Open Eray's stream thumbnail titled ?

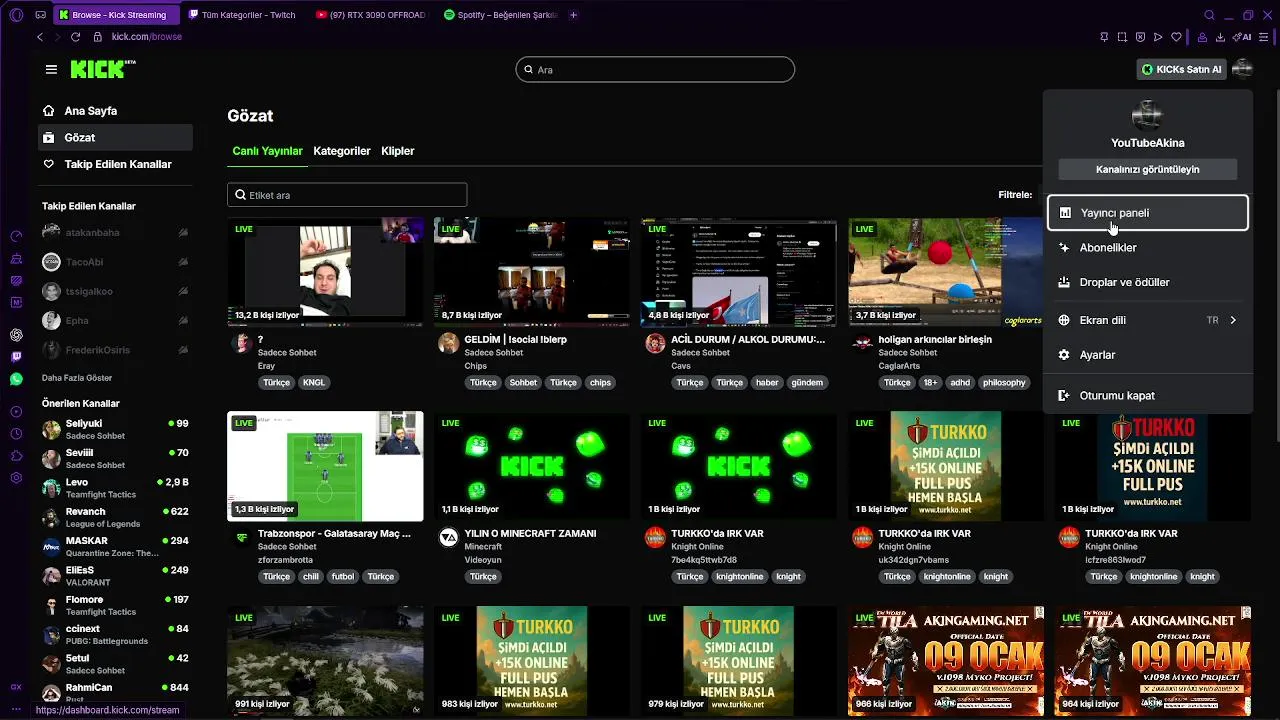click(325, 272)
